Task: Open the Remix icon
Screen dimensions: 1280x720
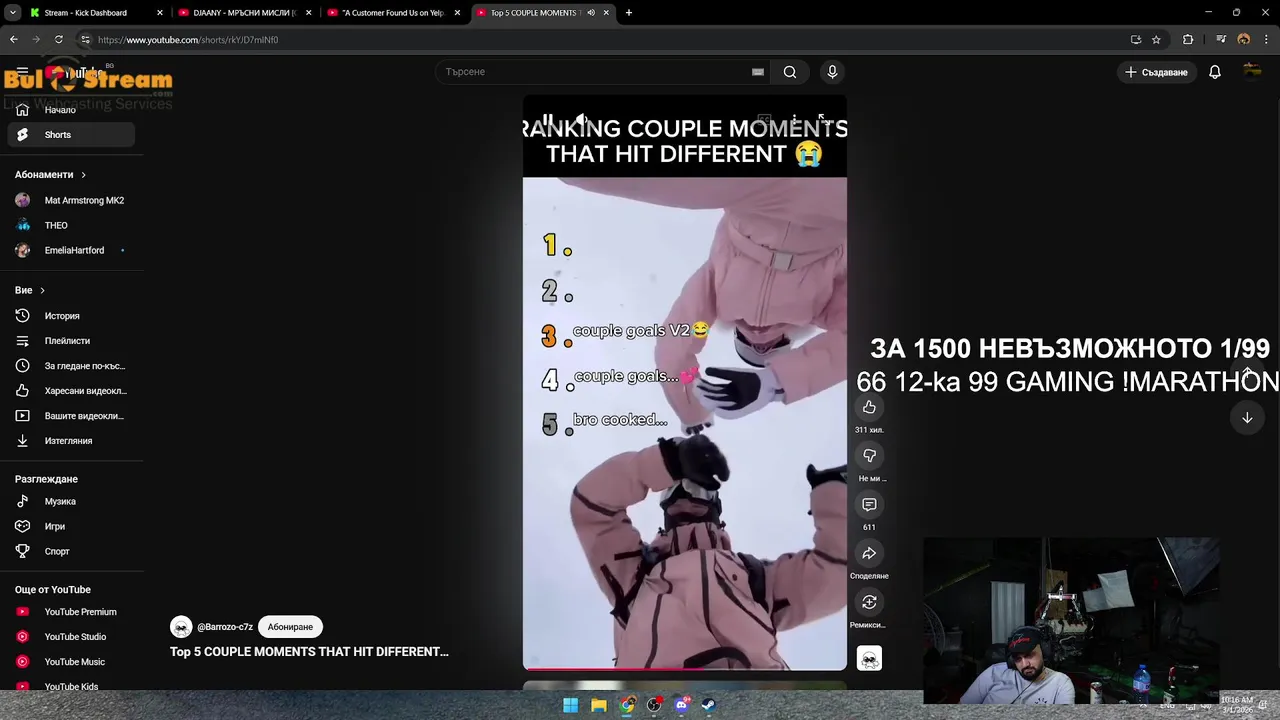Action: (x=869, y=602)
